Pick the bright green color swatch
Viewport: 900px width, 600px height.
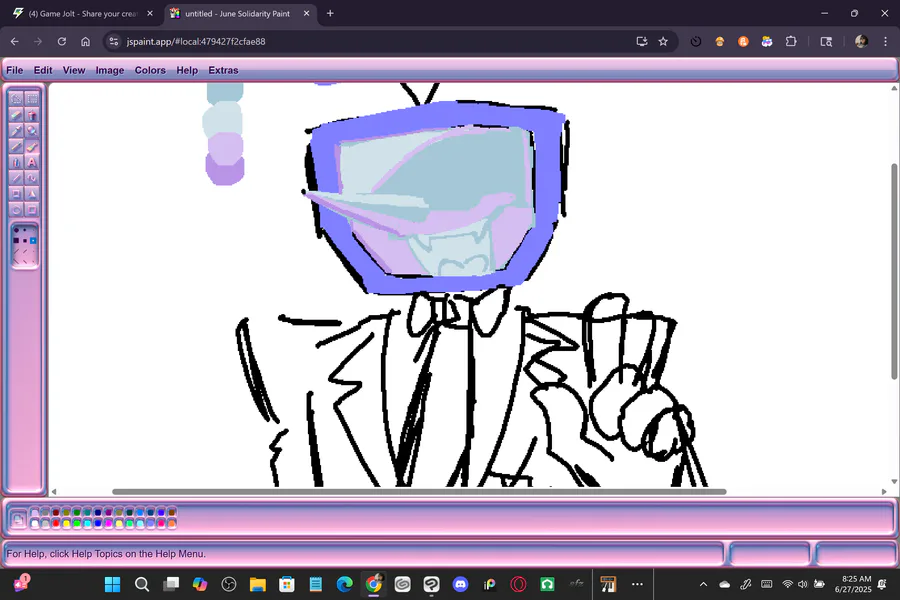tap(77, 524)
